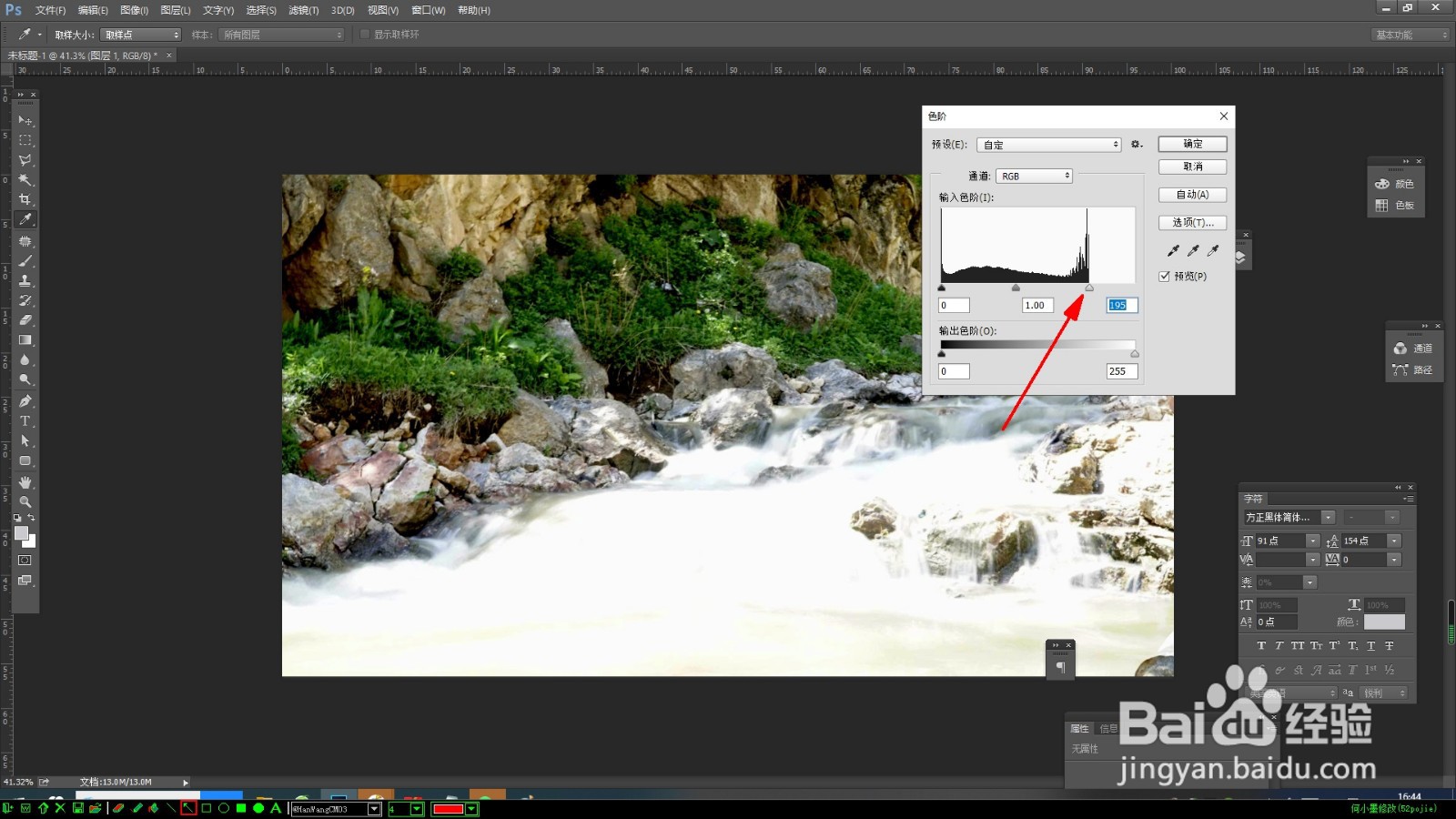Open the 色板 swatches panel button

[x=1395, y=206]
